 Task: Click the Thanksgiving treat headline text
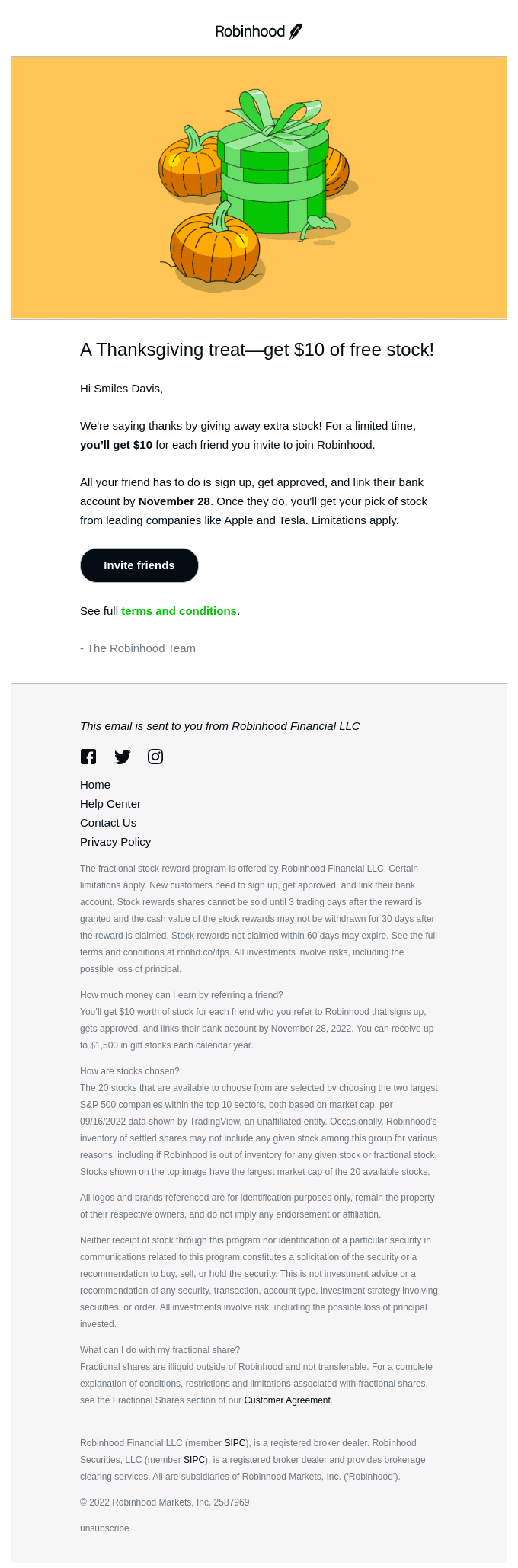[257, 350]
